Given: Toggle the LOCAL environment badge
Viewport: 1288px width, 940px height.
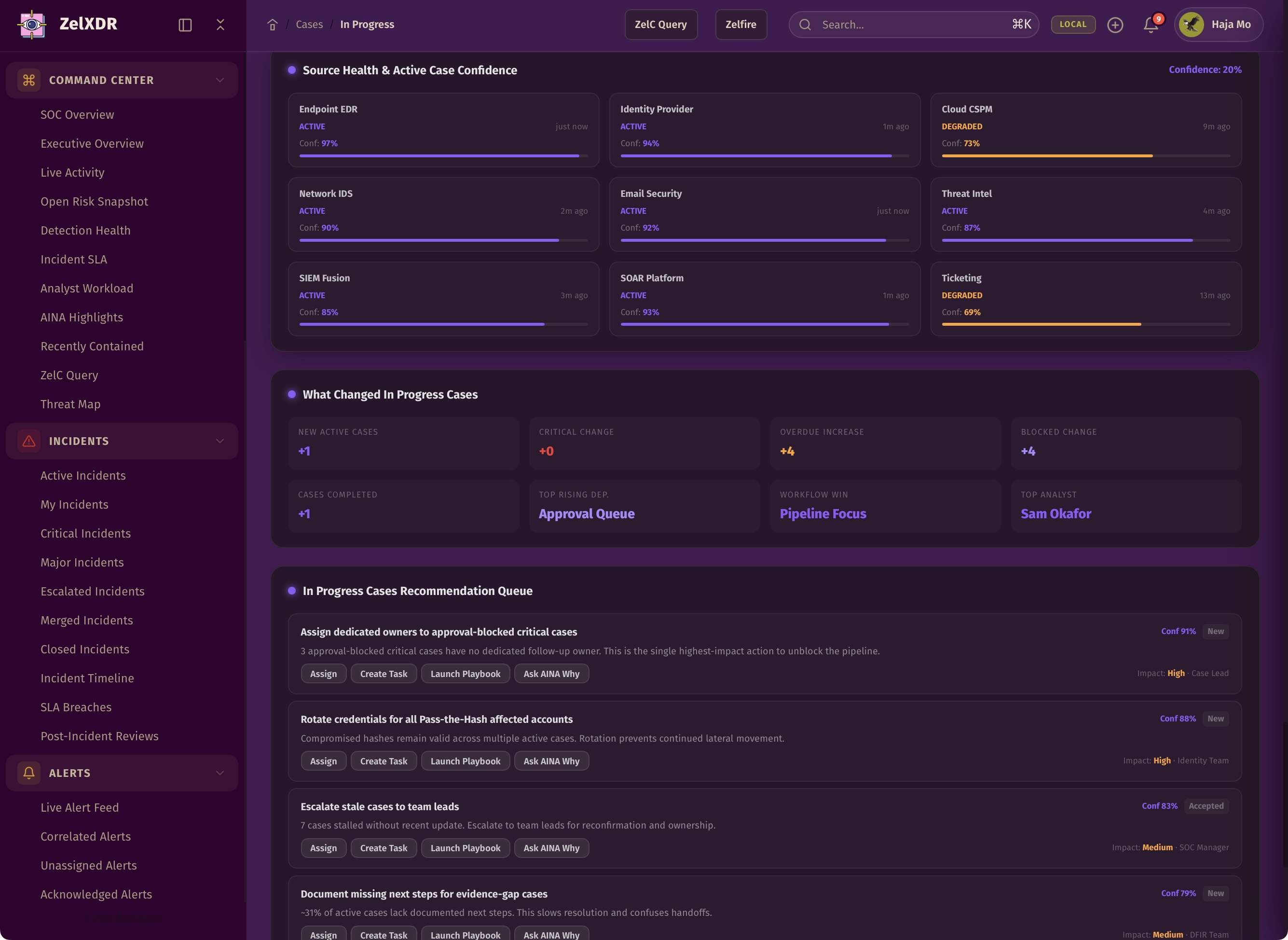Looking at the screenshot, I should coord(1073,25).
